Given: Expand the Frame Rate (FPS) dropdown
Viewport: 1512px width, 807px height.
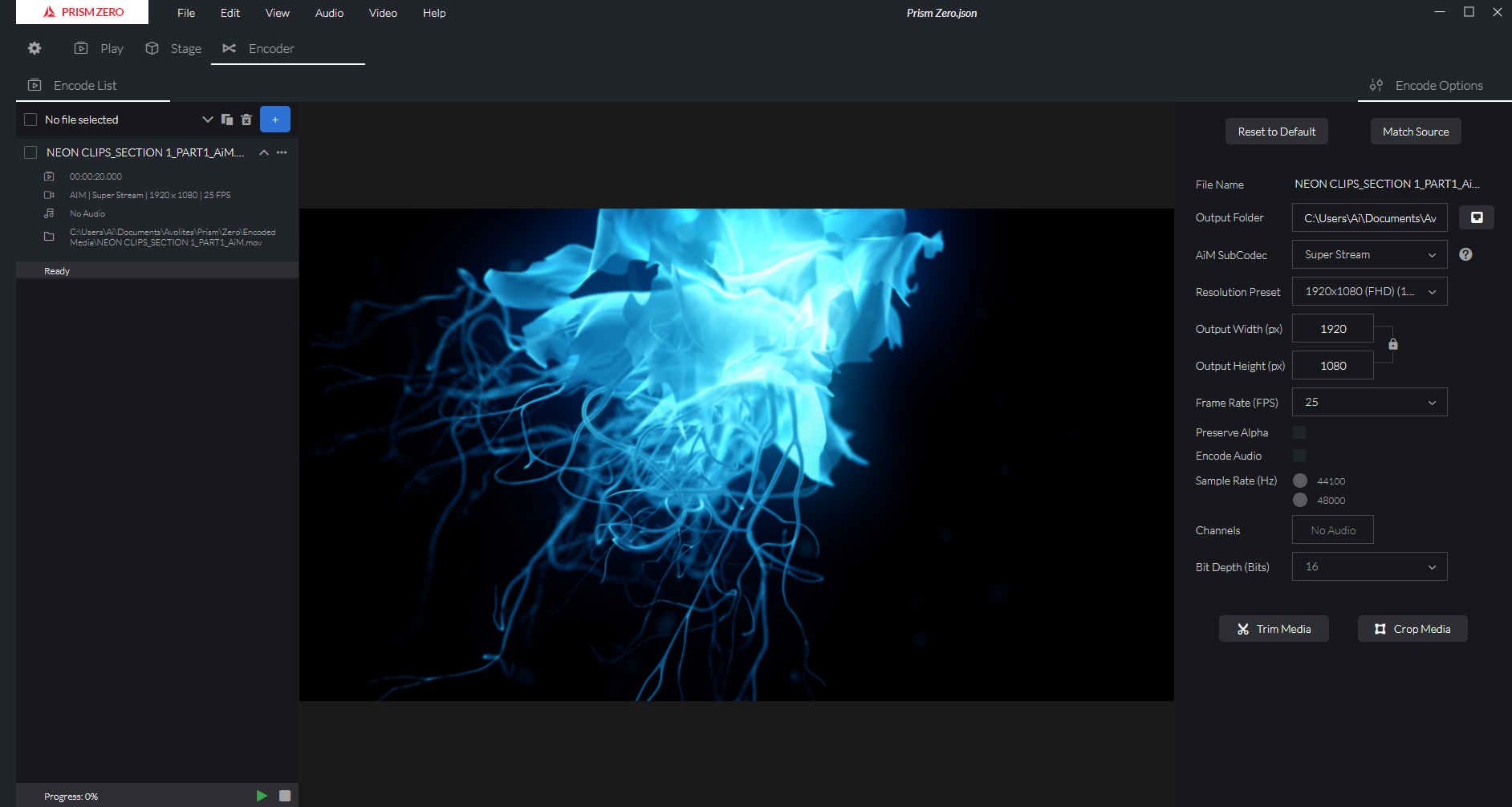Looking at the screenshot, I should point(1369,402).
